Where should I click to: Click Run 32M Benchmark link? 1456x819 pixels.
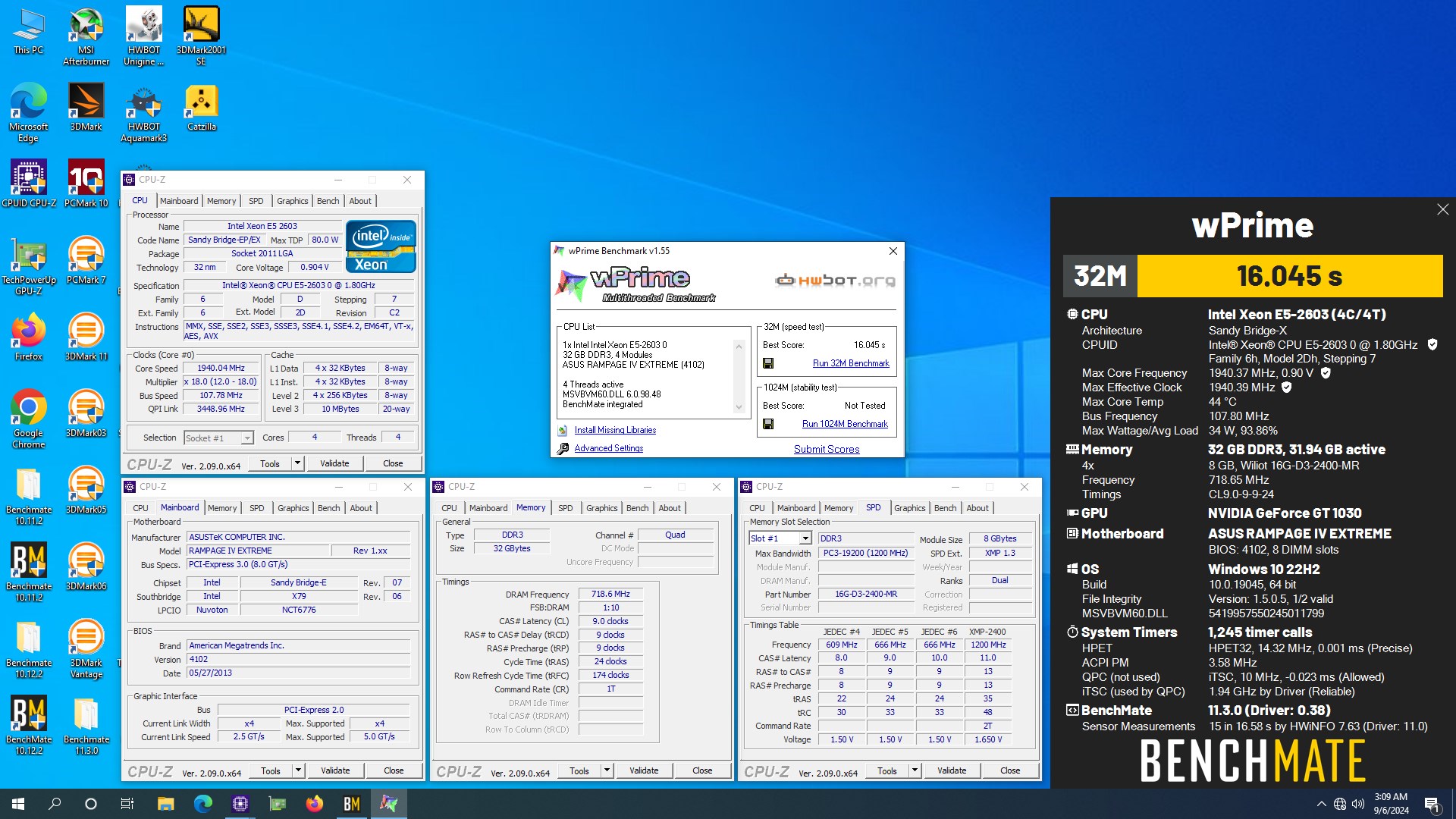click(851, 363)
